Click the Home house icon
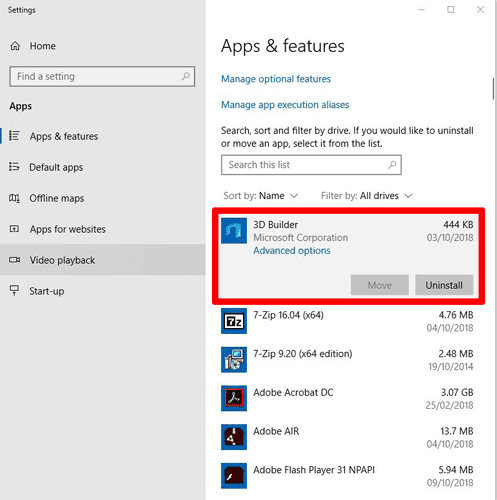Screen dimensions: 497x500 (15, 46)
